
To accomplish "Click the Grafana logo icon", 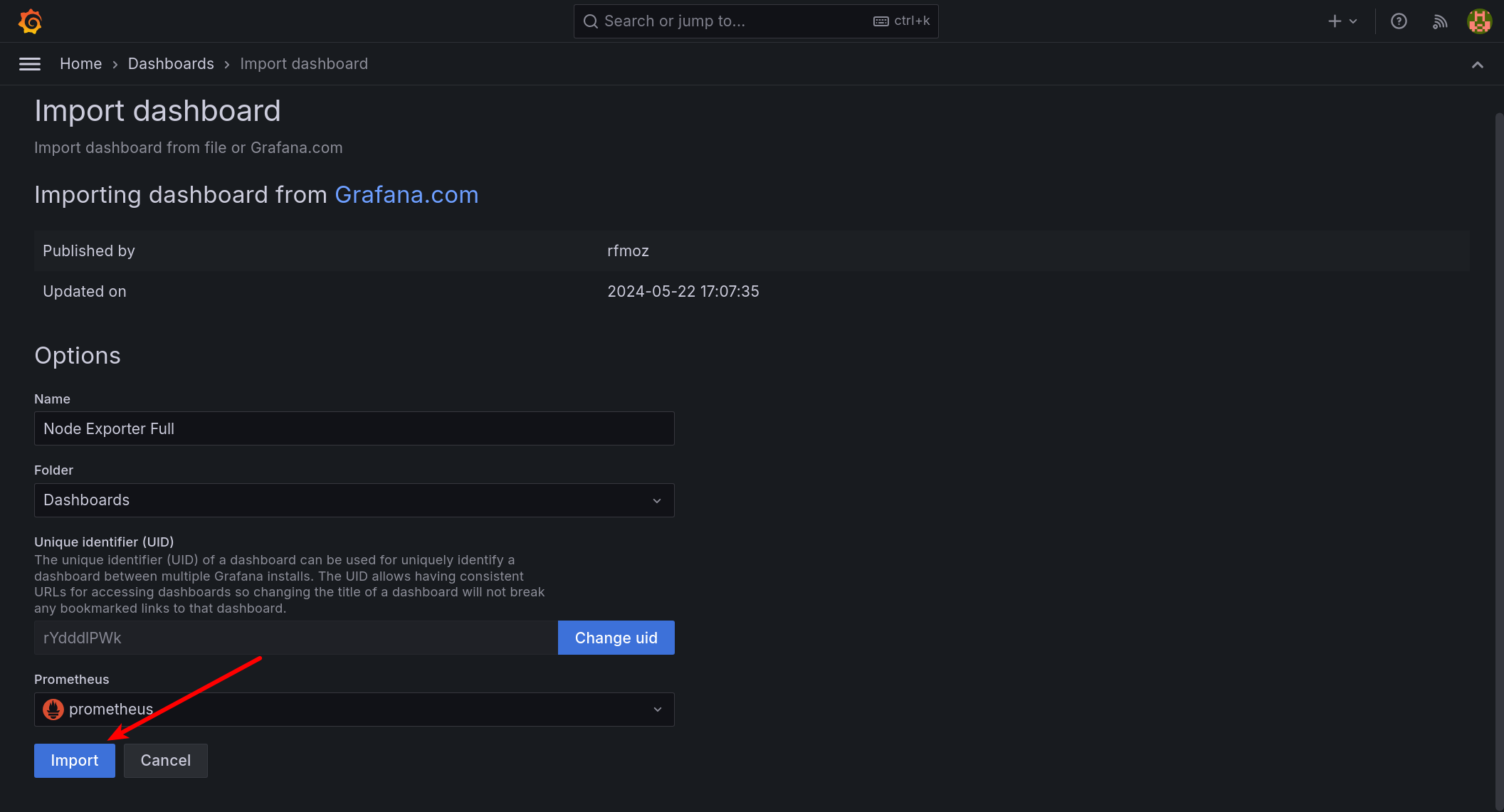I will coord(30,21).
